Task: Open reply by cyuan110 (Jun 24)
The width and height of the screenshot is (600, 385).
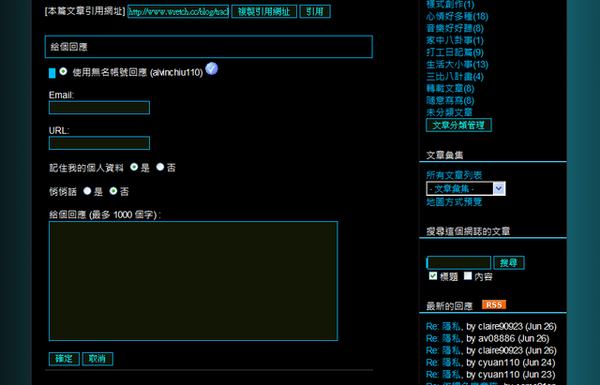Action: [491, 362]
